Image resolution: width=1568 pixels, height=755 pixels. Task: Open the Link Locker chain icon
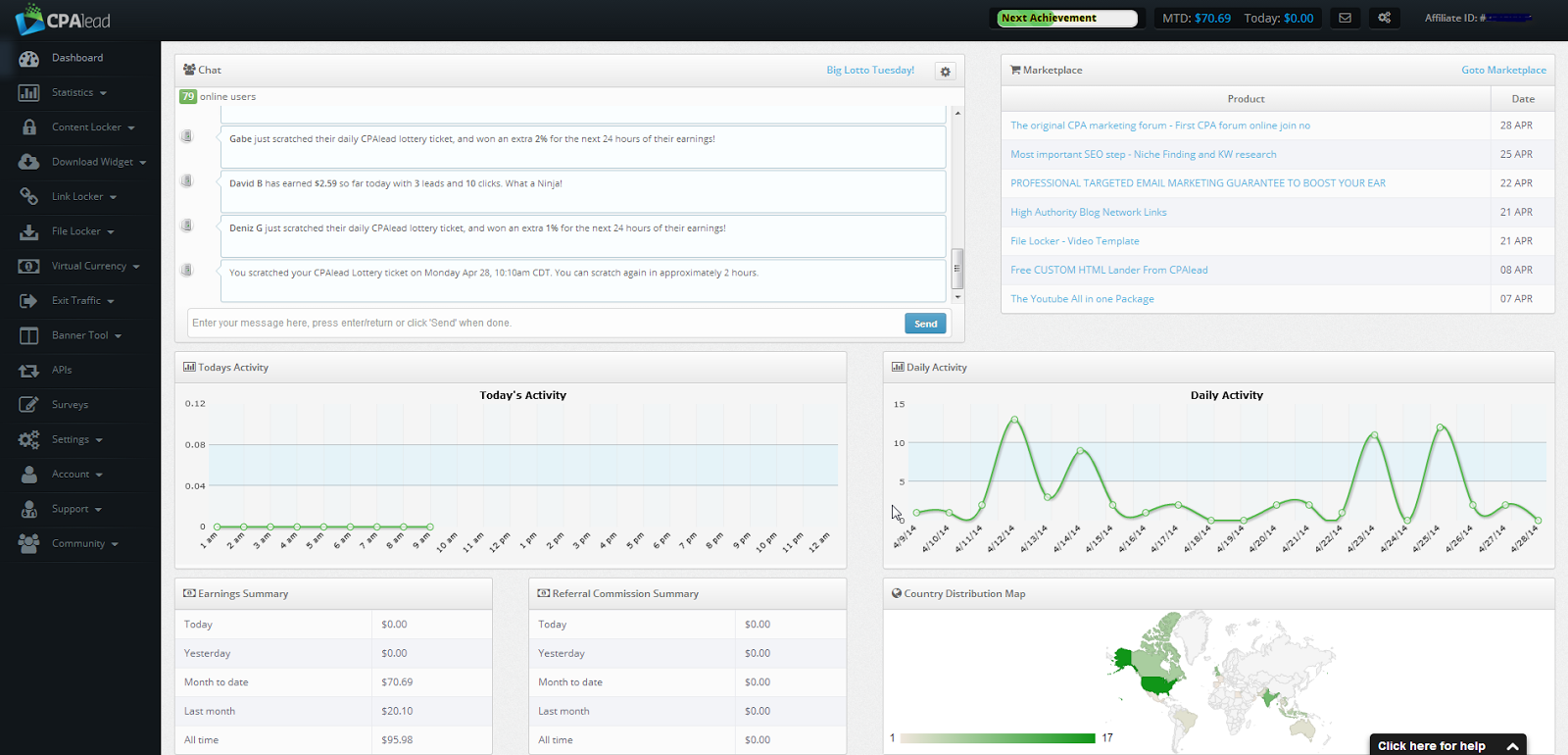tap(29, 197)
